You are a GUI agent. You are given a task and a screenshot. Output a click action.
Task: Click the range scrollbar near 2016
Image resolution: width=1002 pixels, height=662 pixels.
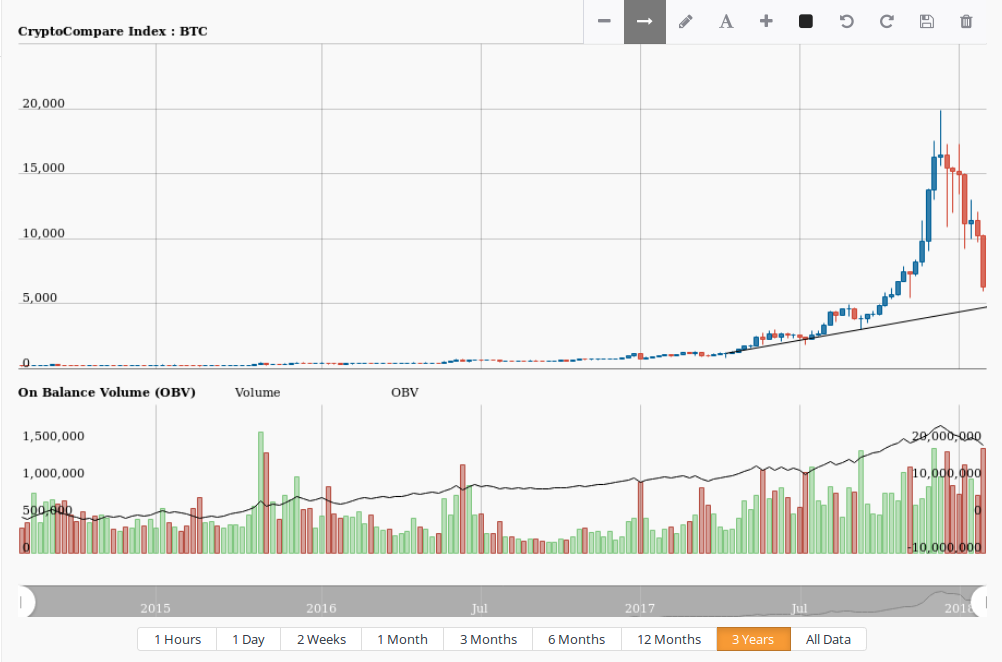click(321, 608)
